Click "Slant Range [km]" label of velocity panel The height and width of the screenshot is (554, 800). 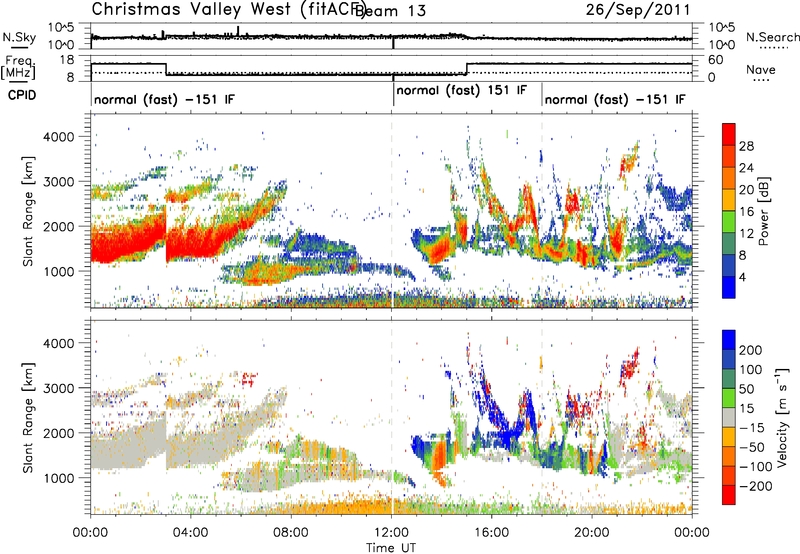[x=28, y=417]
